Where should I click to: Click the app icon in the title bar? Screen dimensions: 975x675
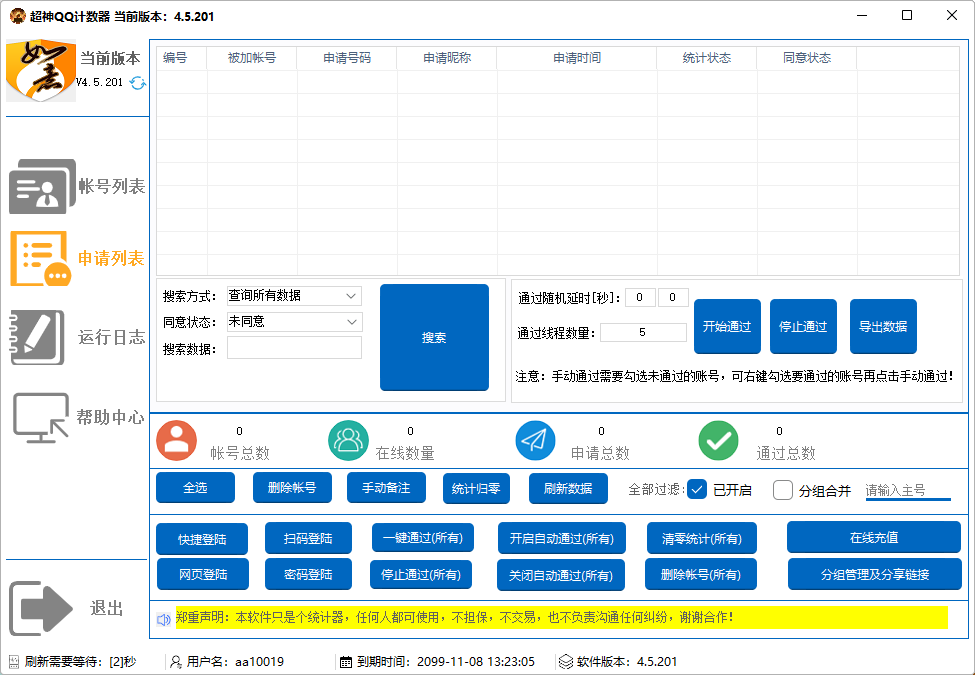[17, 16]
